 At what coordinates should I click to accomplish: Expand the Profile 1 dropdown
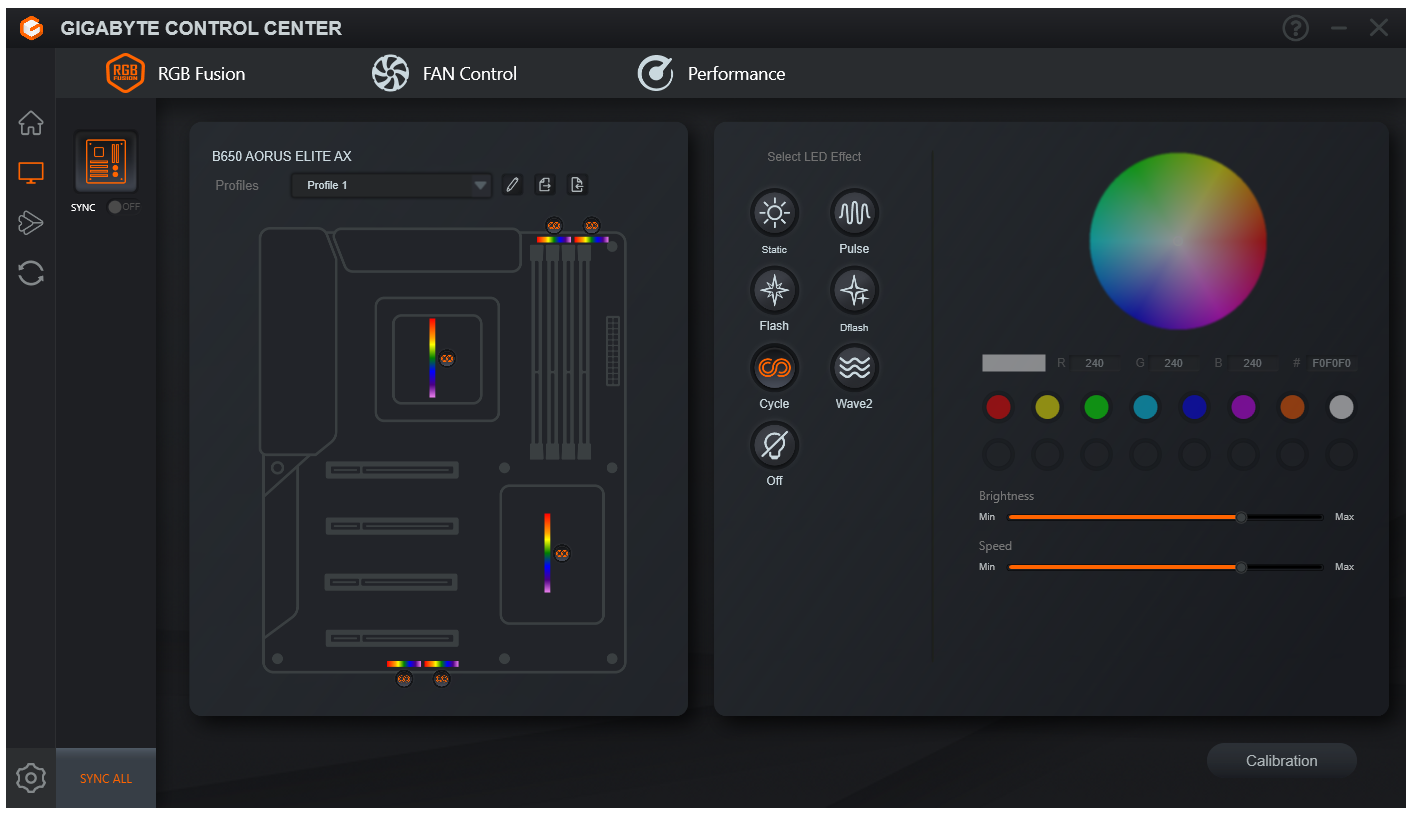tap(392, 185)
